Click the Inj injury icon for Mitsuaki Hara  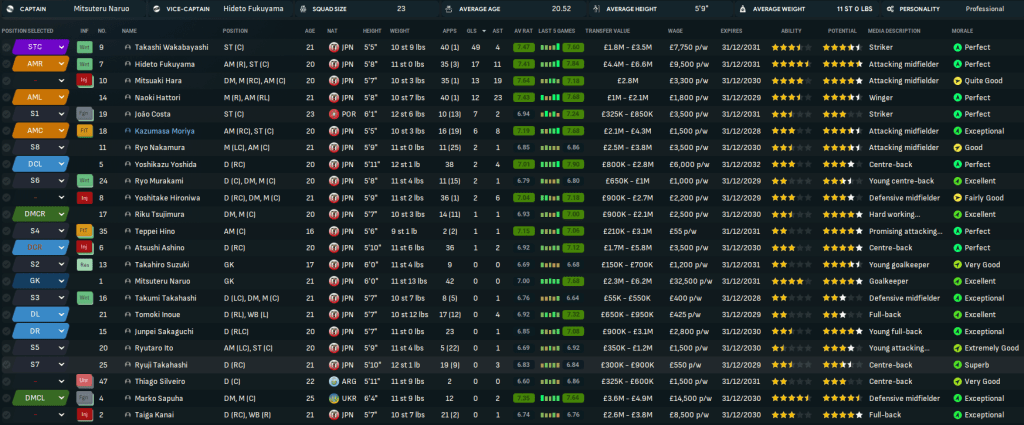85,80
